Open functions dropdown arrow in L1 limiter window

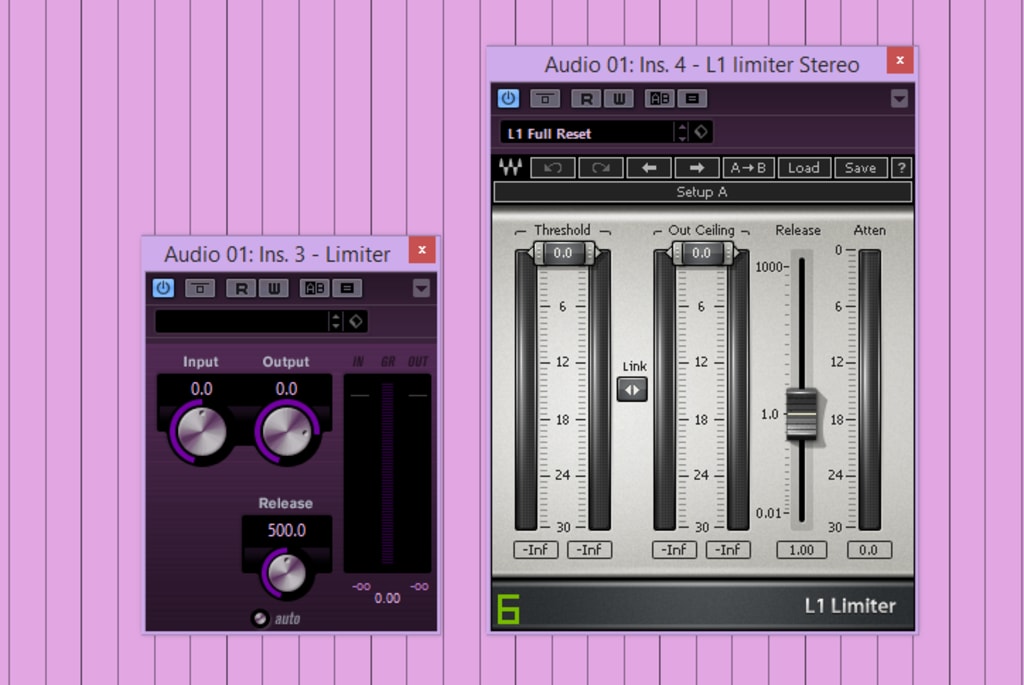[x=899, y=99]
